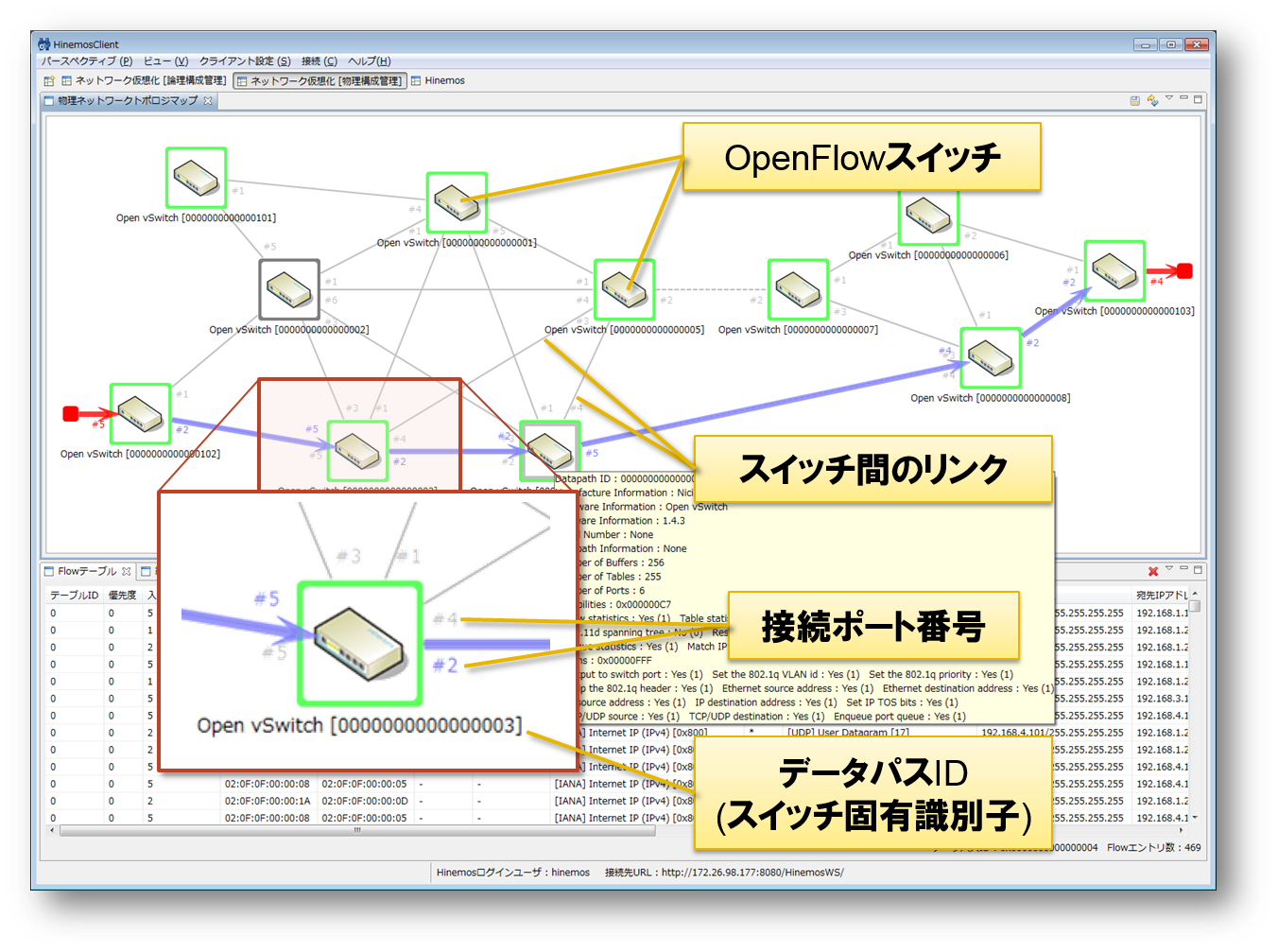
Task: Click the 優先度 column header
Action: click(122, 595)
